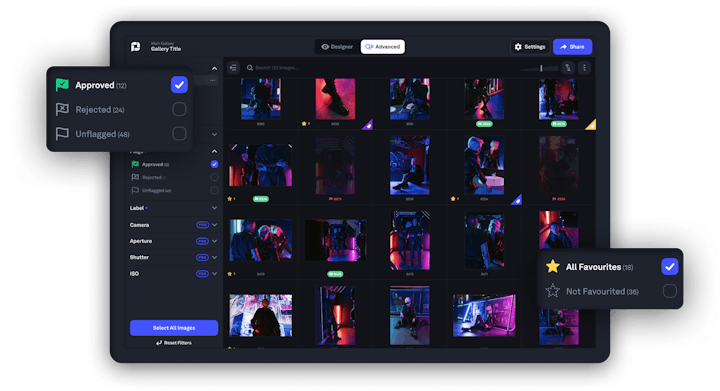Uncheck the All Favourites checkbox
Image resolution: width=720 pixels, height=391 pixels.
click(669, 267)
